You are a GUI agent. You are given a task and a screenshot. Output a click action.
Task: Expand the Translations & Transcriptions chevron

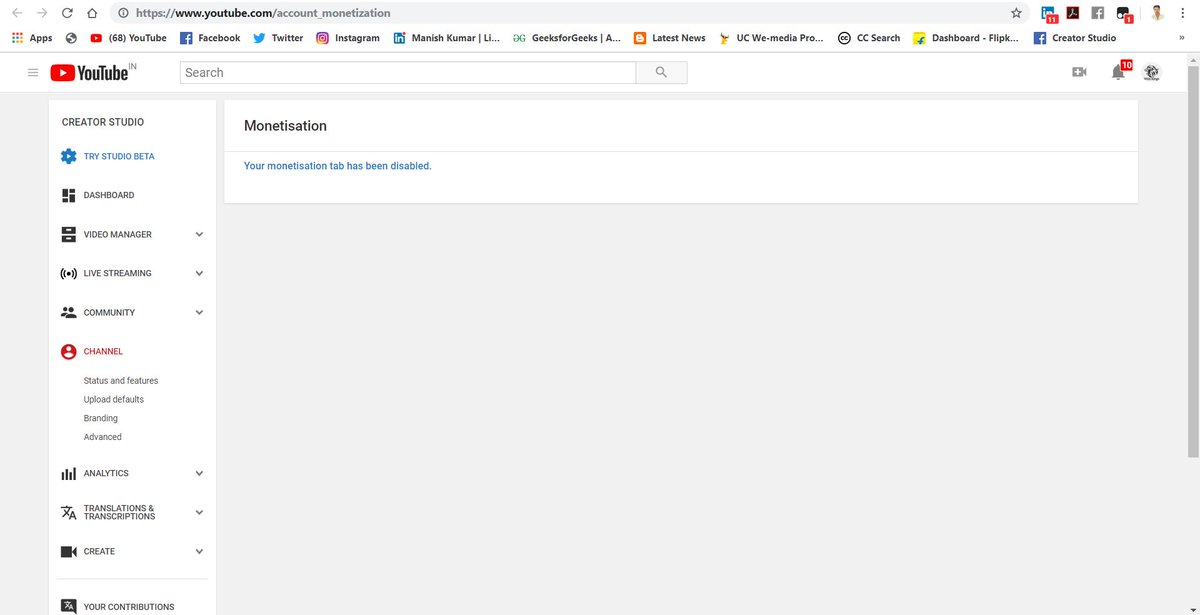(199, 512)
